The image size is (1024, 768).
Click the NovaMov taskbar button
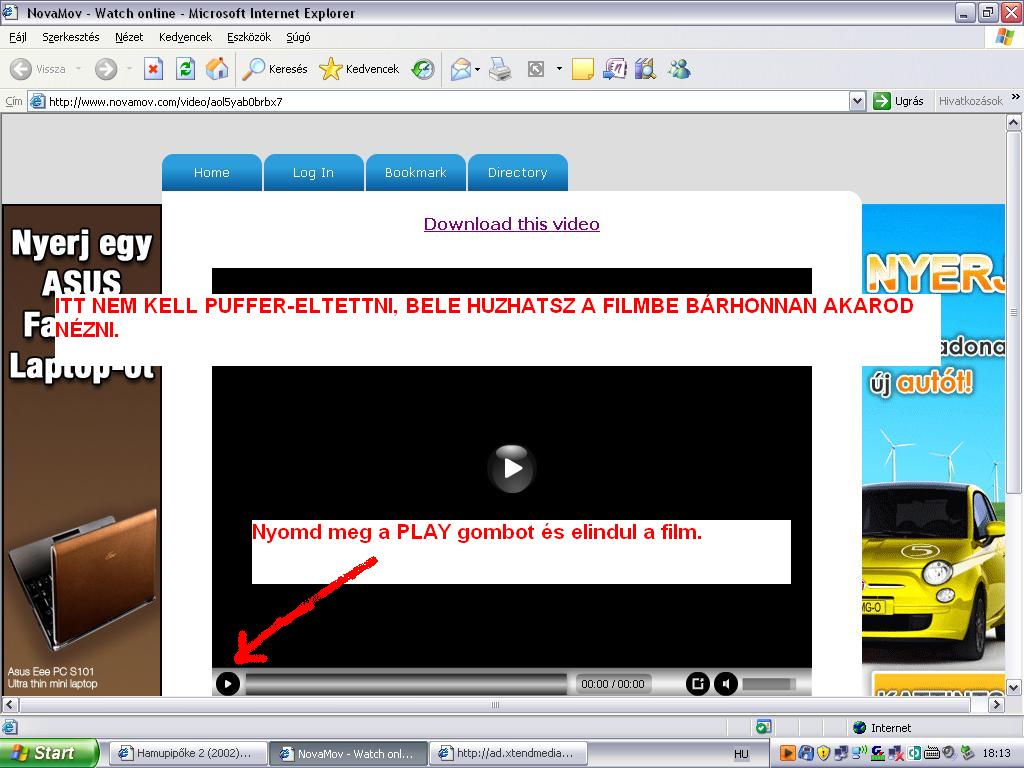[x=348, y=753]
